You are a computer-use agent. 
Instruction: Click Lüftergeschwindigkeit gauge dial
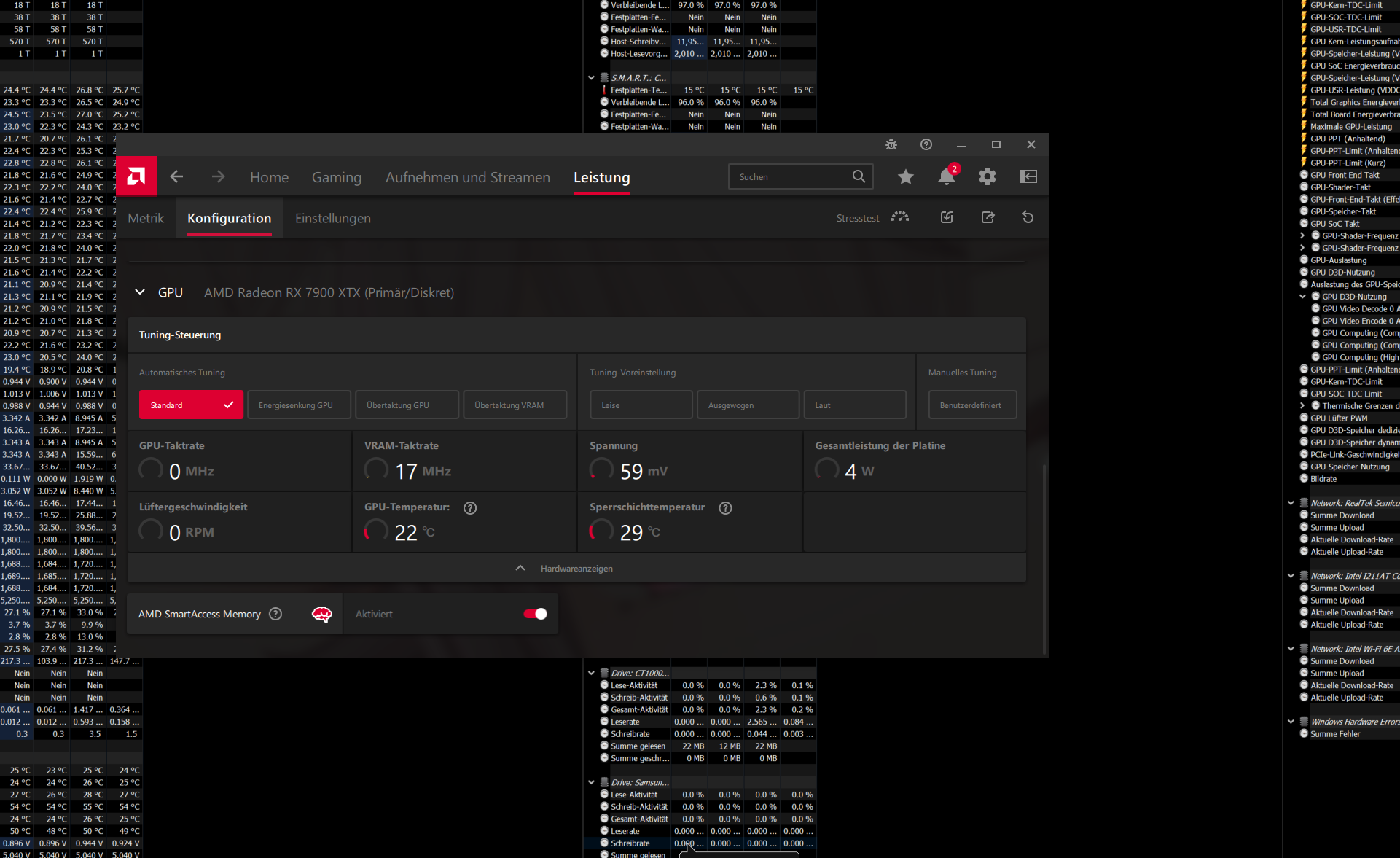tap(151, 530)
